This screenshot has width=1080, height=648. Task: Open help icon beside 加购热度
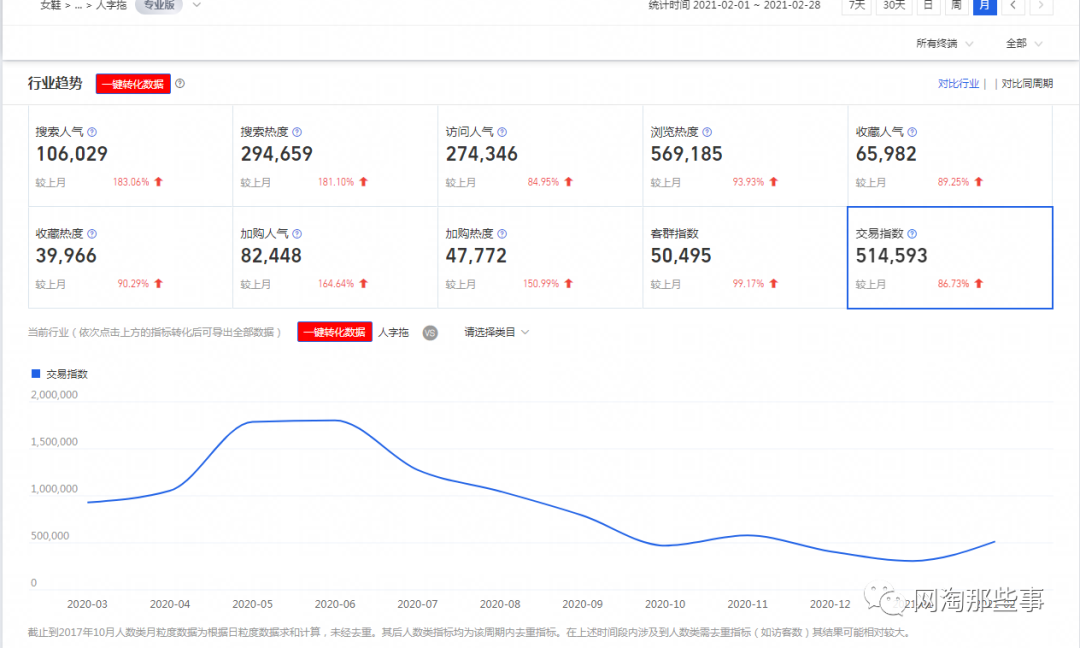[502, 234]
